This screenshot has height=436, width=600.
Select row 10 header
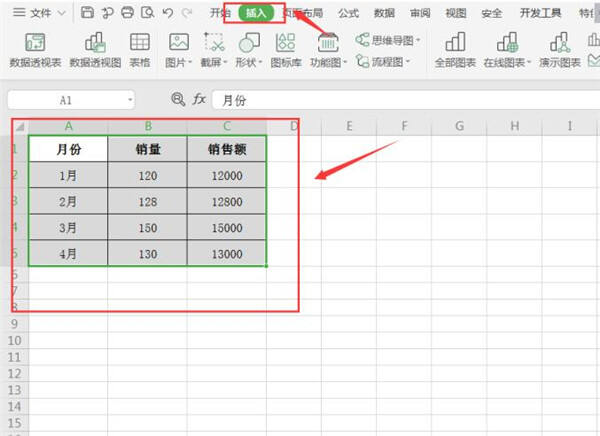tap(14, 340)
